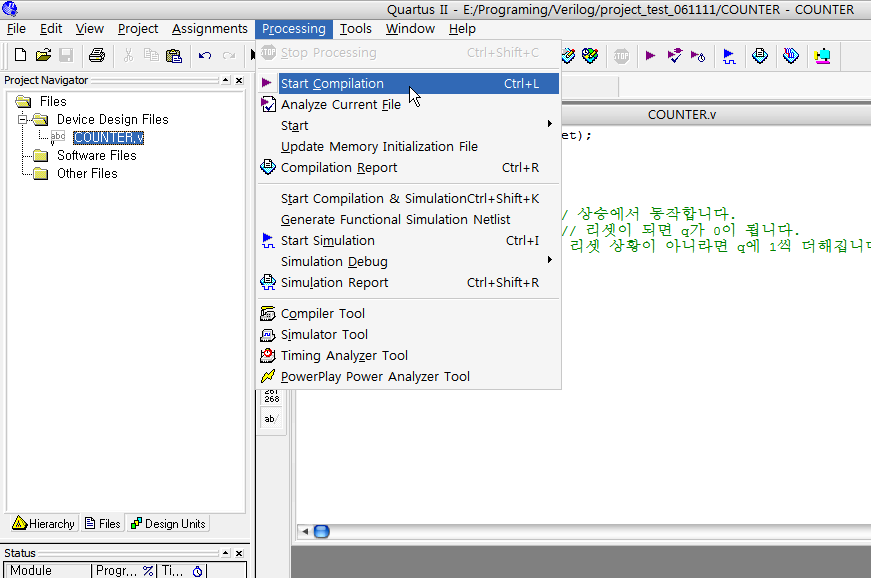The image size is (871, 578).
Task: Choose Start Compilation from the Processing menu
Action: (408, 84)
